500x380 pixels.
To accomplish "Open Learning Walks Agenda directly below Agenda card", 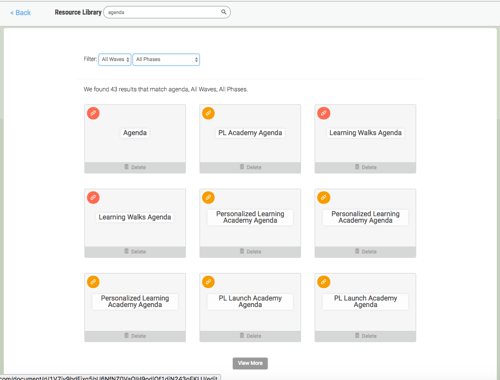I will click(x=135, y=217).
